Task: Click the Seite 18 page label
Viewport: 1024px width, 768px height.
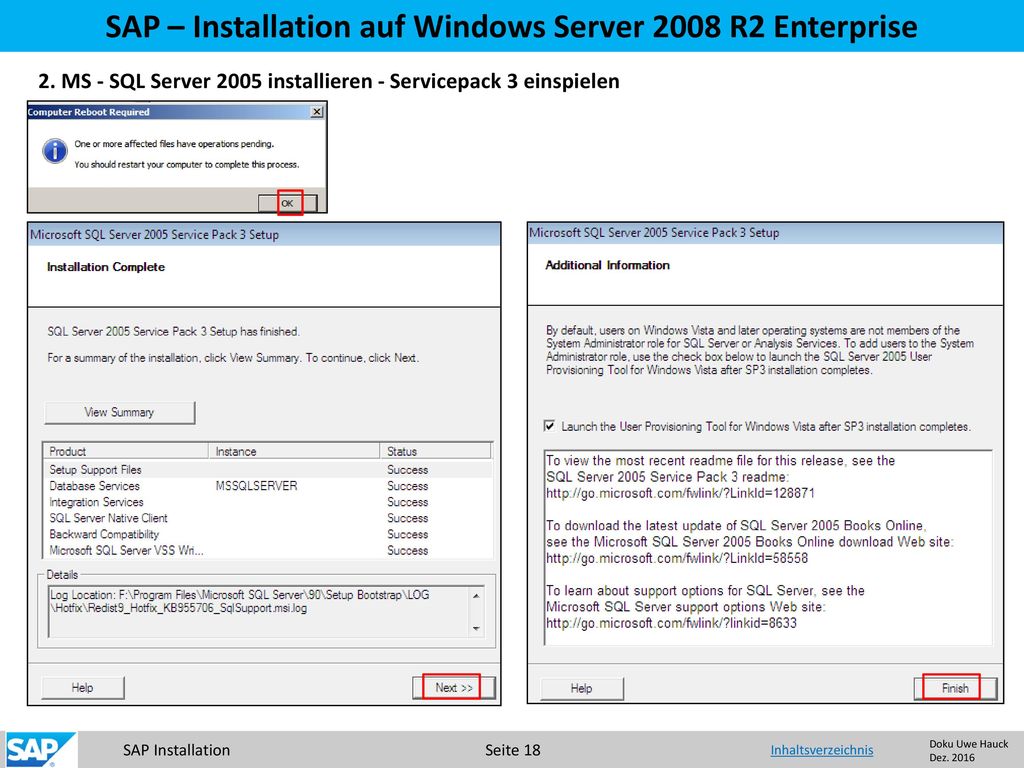Action: 513,750
